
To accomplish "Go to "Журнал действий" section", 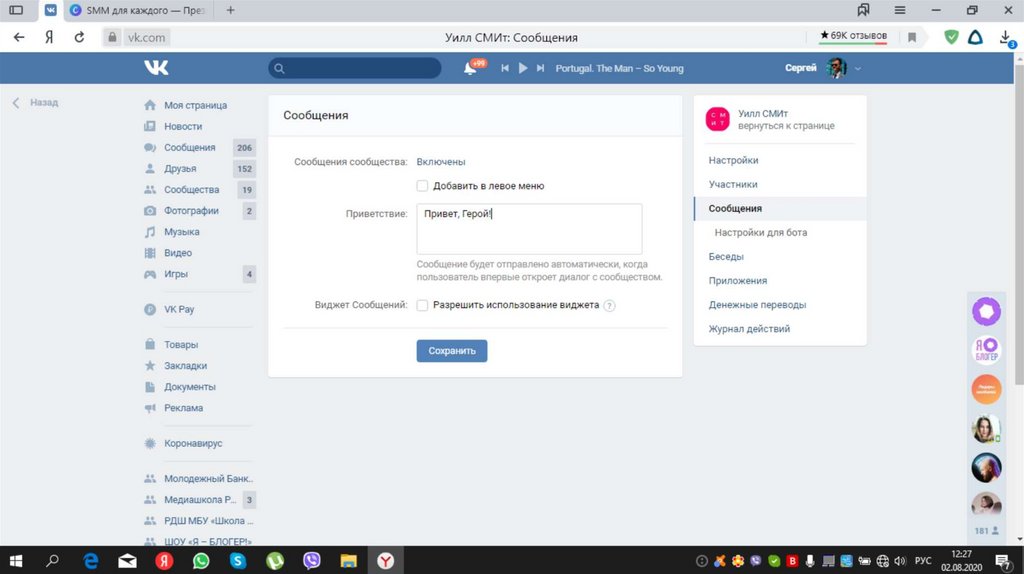I will click(x=749, y=329).
